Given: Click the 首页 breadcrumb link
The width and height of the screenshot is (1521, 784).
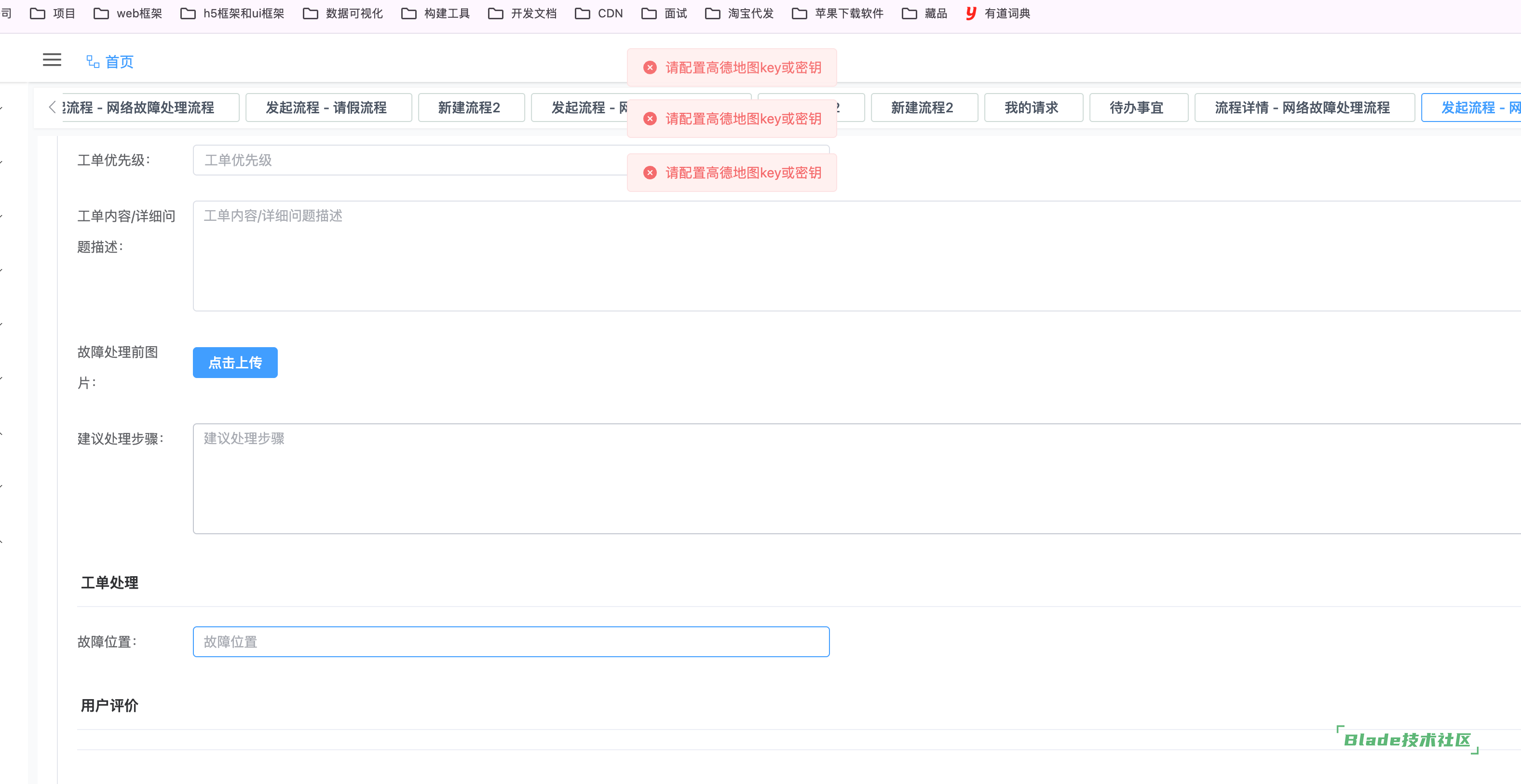Looking at the screenshot, I should (119, 61).
